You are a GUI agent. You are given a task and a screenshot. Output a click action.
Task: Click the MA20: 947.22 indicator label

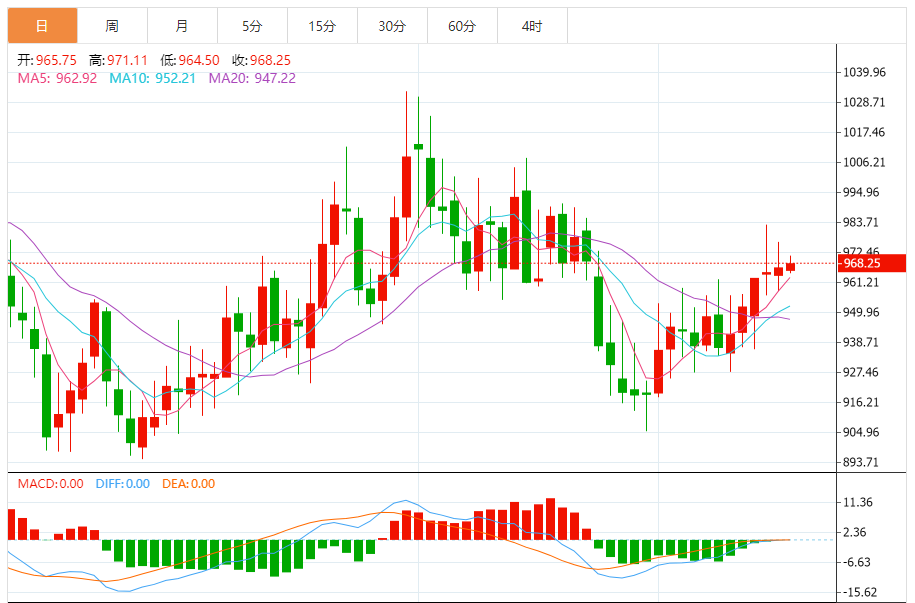pos(252,78)
